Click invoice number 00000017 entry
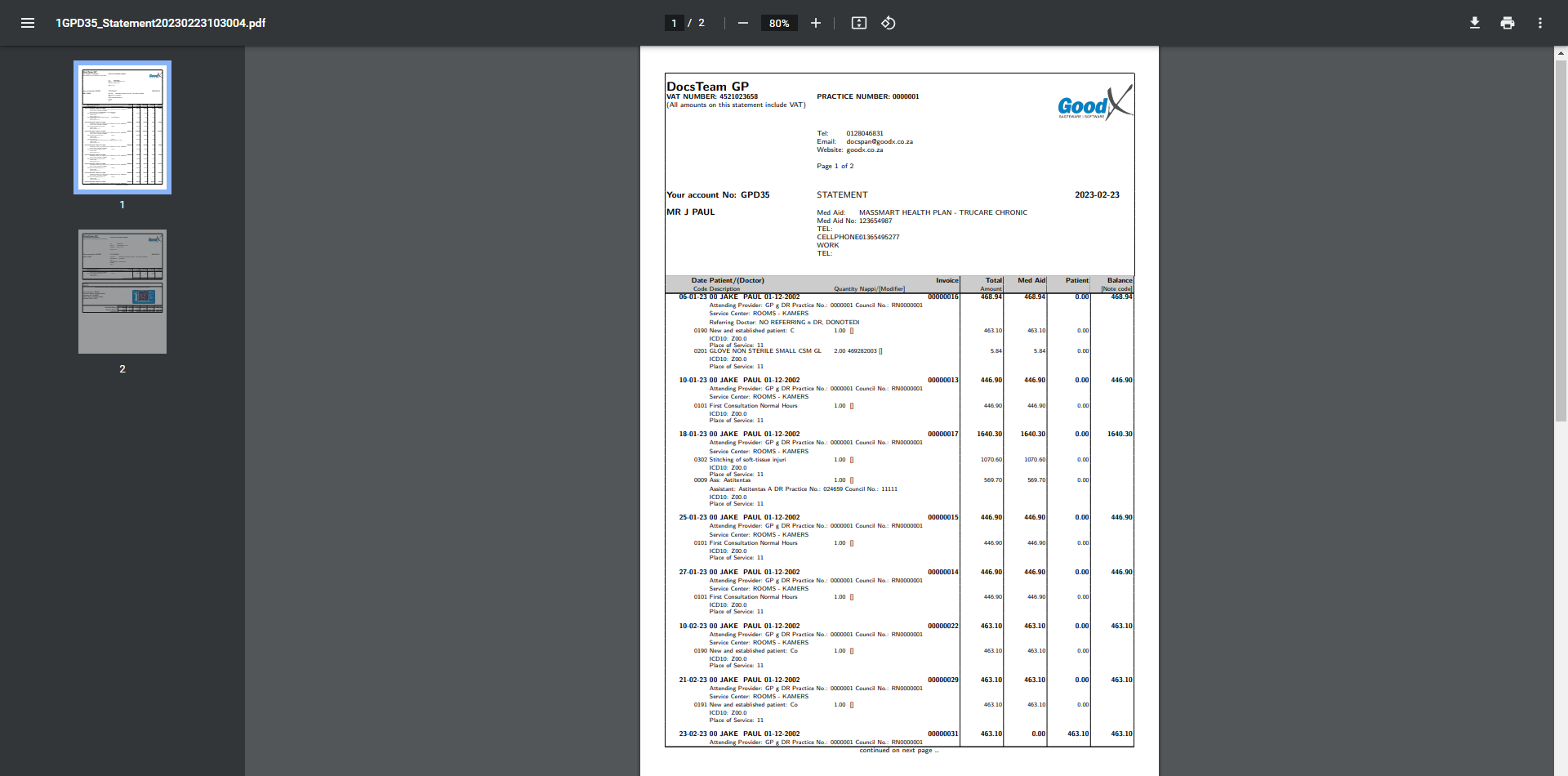 click(943, 435)
